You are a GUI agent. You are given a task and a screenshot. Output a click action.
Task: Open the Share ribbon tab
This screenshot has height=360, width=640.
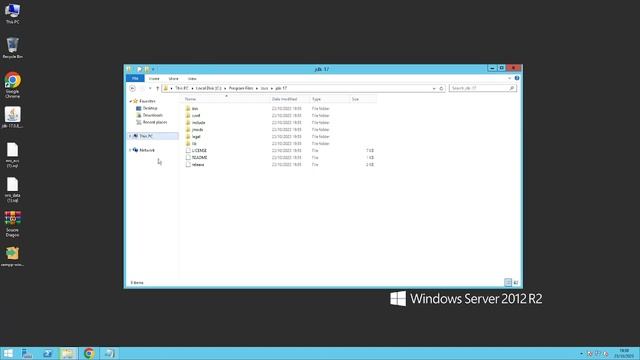coord(173,78)
